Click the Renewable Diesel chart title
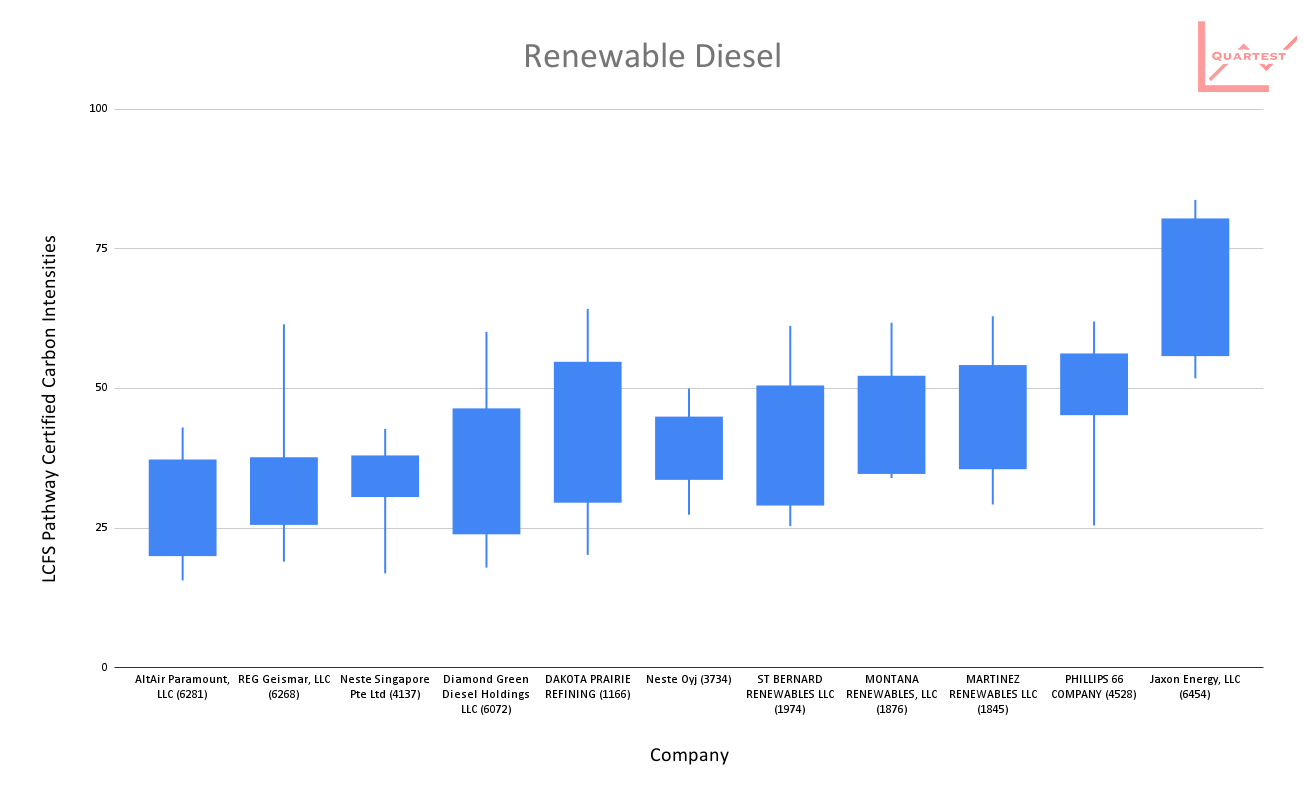 coord(652,56)
